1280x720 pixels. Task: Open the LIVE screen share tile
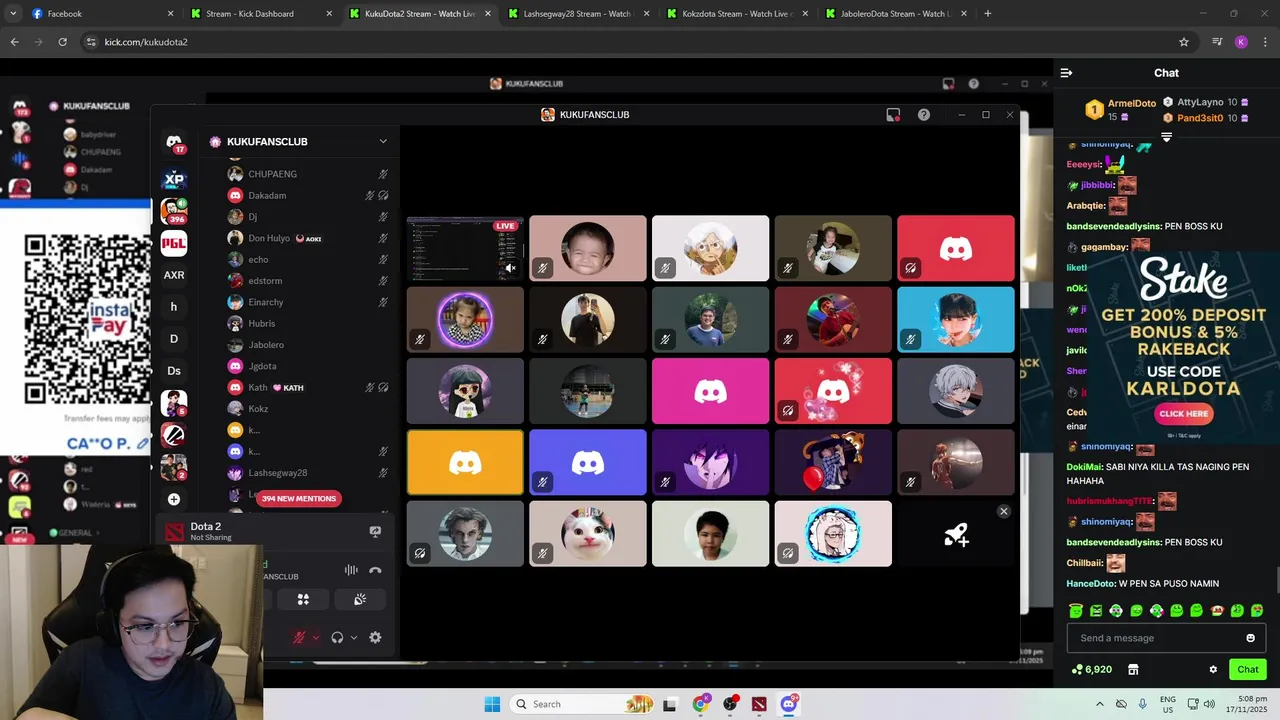coord(465,249)
